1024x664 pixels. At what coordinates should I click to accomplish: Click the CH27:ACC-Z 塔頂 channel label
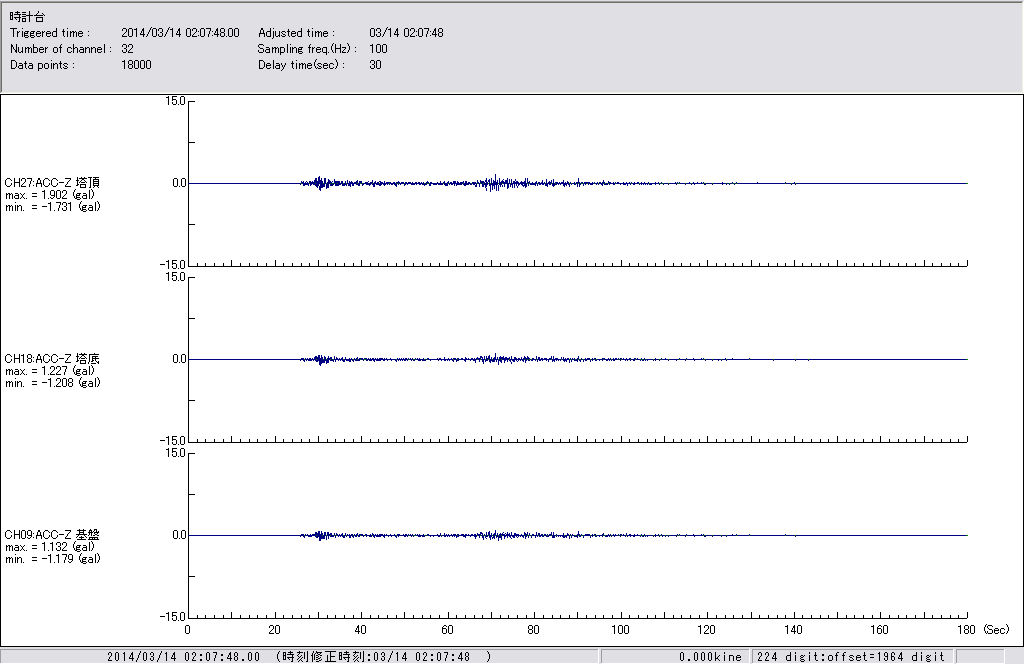click(52, 183)
